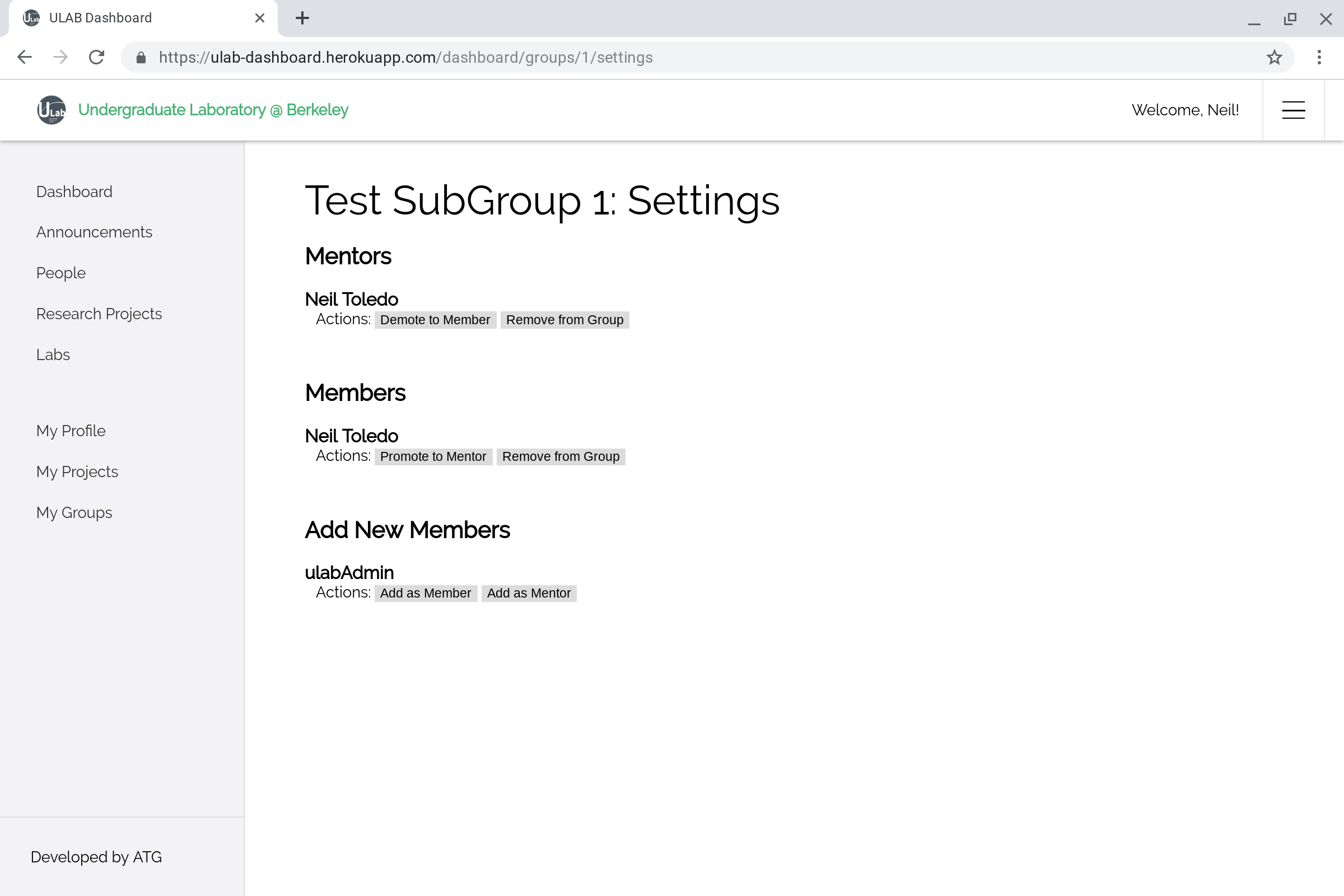The width and height of the screenshot is (1344, 896).
Task: Bookmark this page with the star icon
Action: pos(1275,57)
